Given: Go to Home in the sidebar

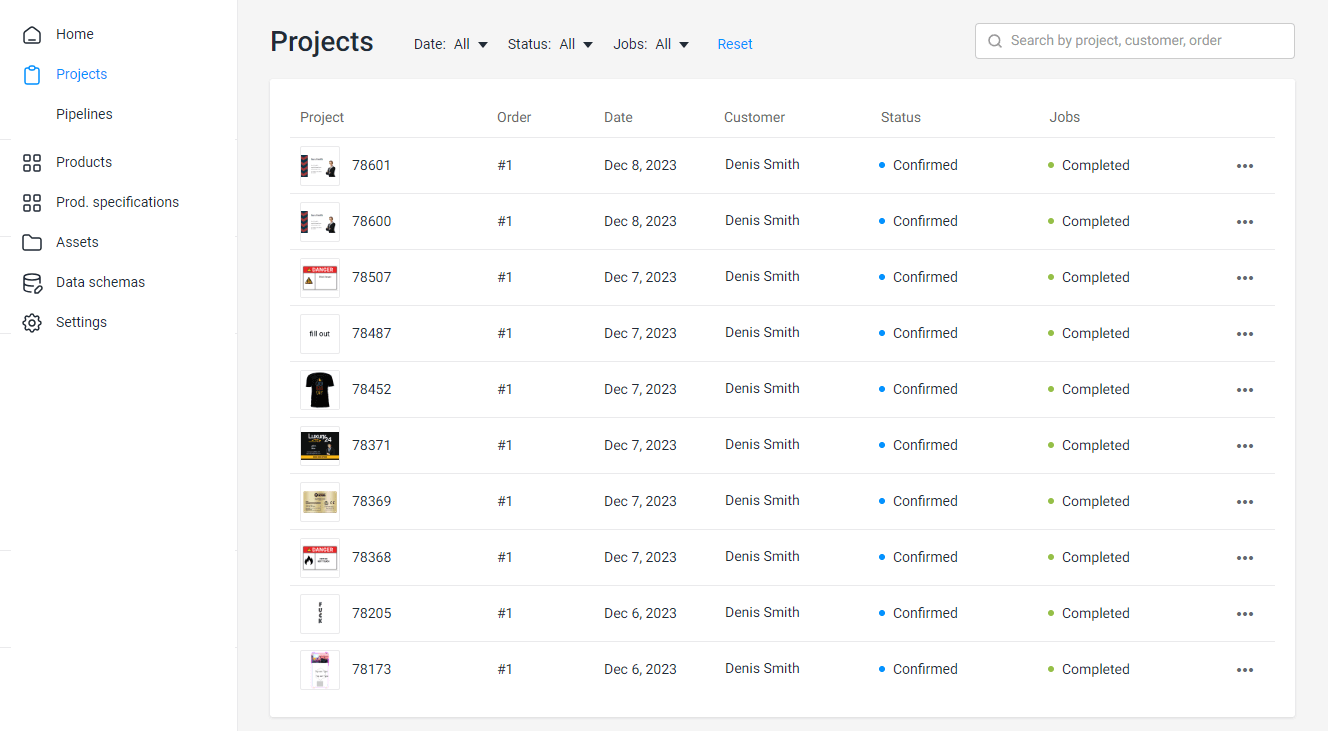Looking at the screenshot, I should [75, 34].
